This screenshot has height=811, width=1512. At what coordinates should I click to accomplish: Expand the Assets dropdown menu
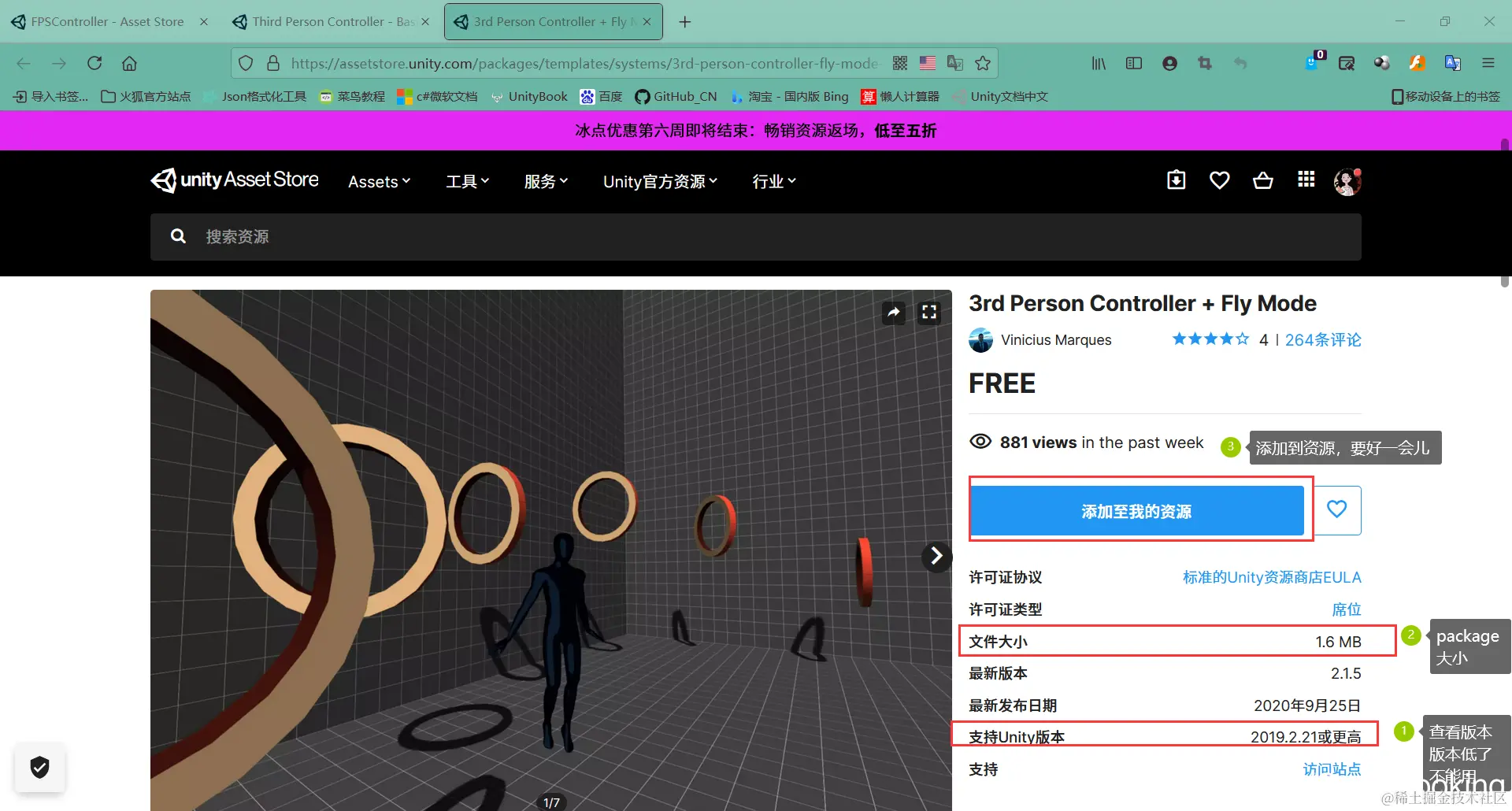click(380, 182)
